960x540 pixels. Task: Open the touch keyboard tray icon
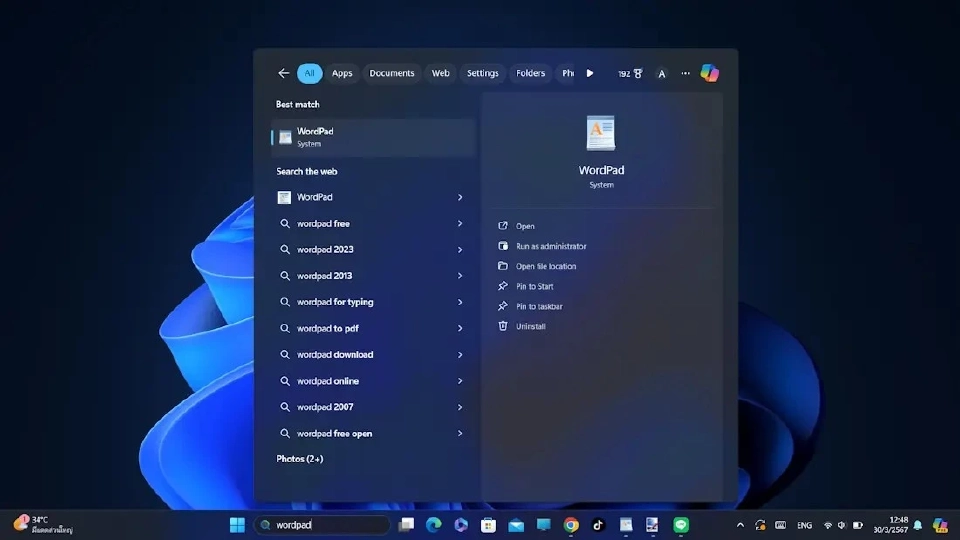(781, 525)
